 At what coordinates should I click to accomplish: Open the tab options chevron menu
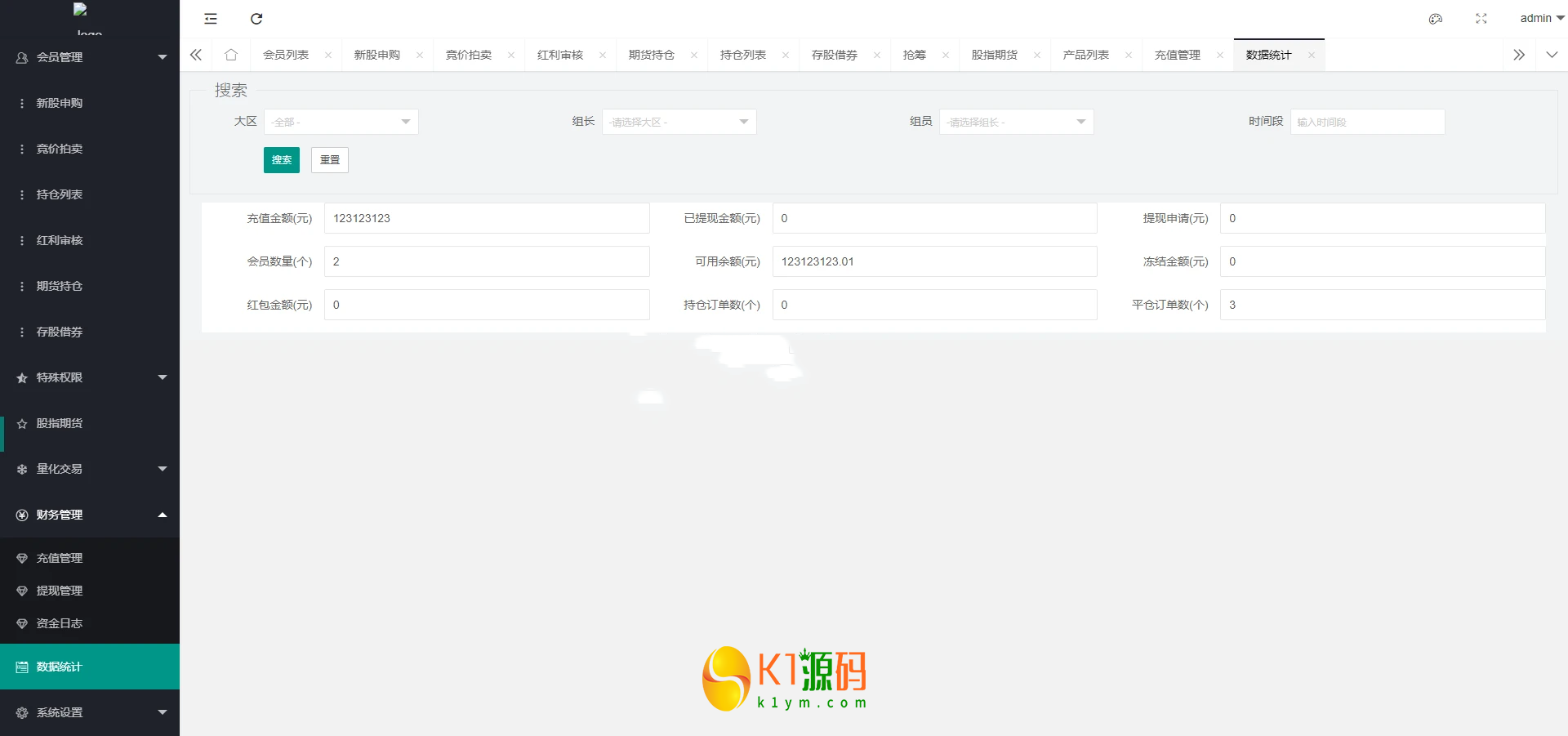coord(1552,55)
